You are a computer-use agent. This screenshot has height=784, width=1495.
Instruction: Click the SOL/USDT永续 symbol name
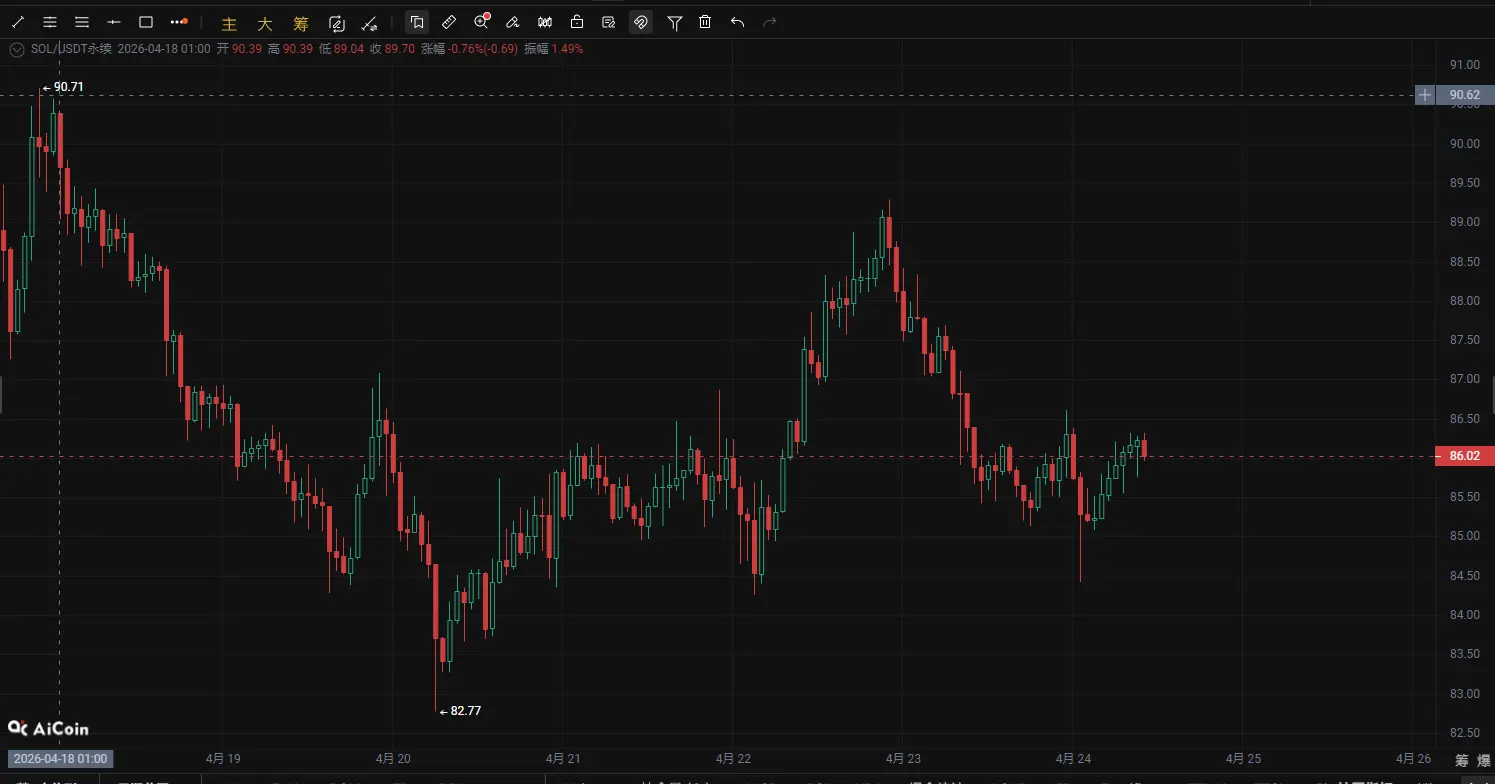click(x=72, y=48)
